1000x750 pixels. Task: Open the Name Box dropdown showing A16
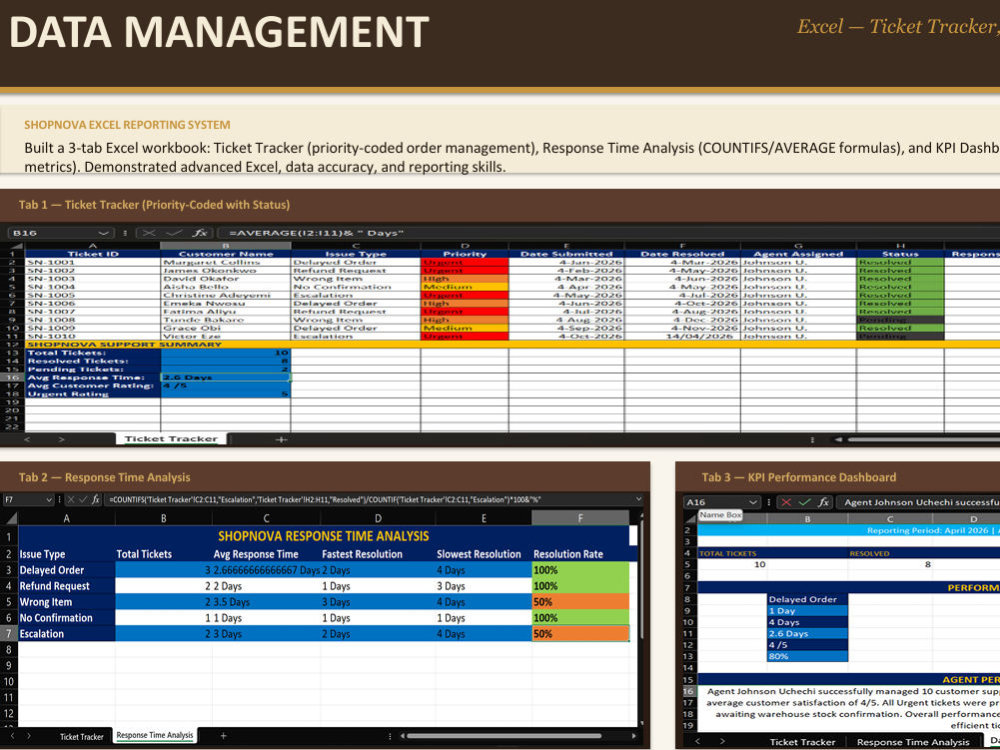(753, 503)
